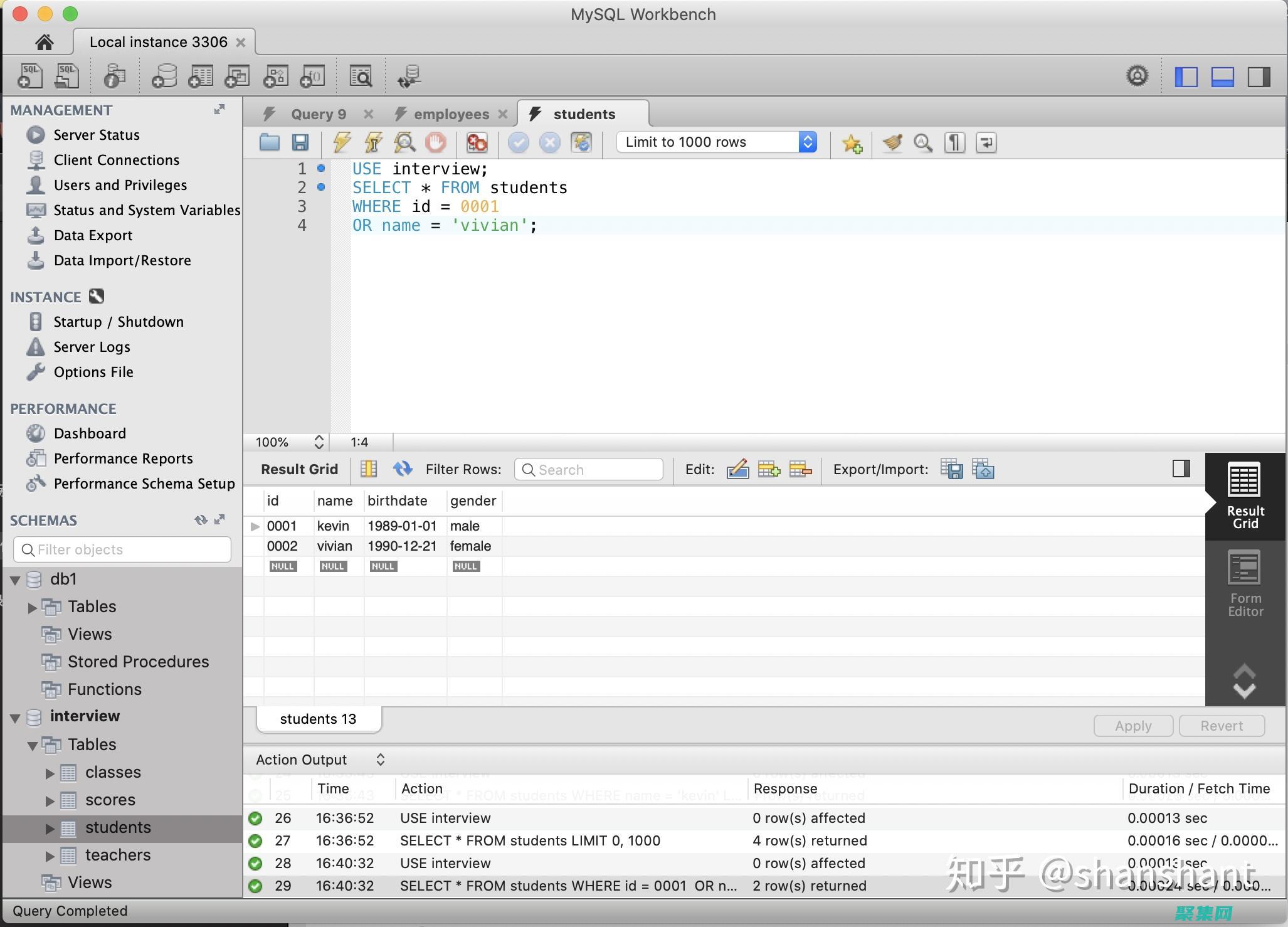Viewport: 1288px width, 927px height.
Task: Click the Open a script file icon
Action: coord(269,141)
